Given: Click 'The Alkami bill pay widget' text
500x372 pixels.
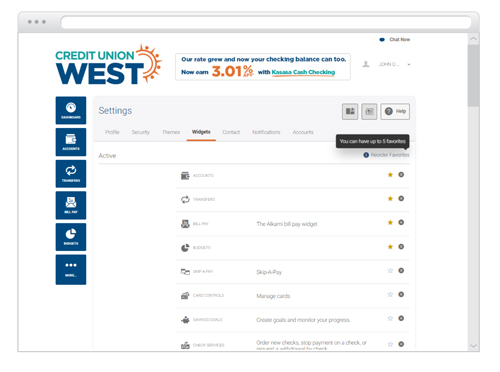Looking at the screenshot, I should pos(287,224).
